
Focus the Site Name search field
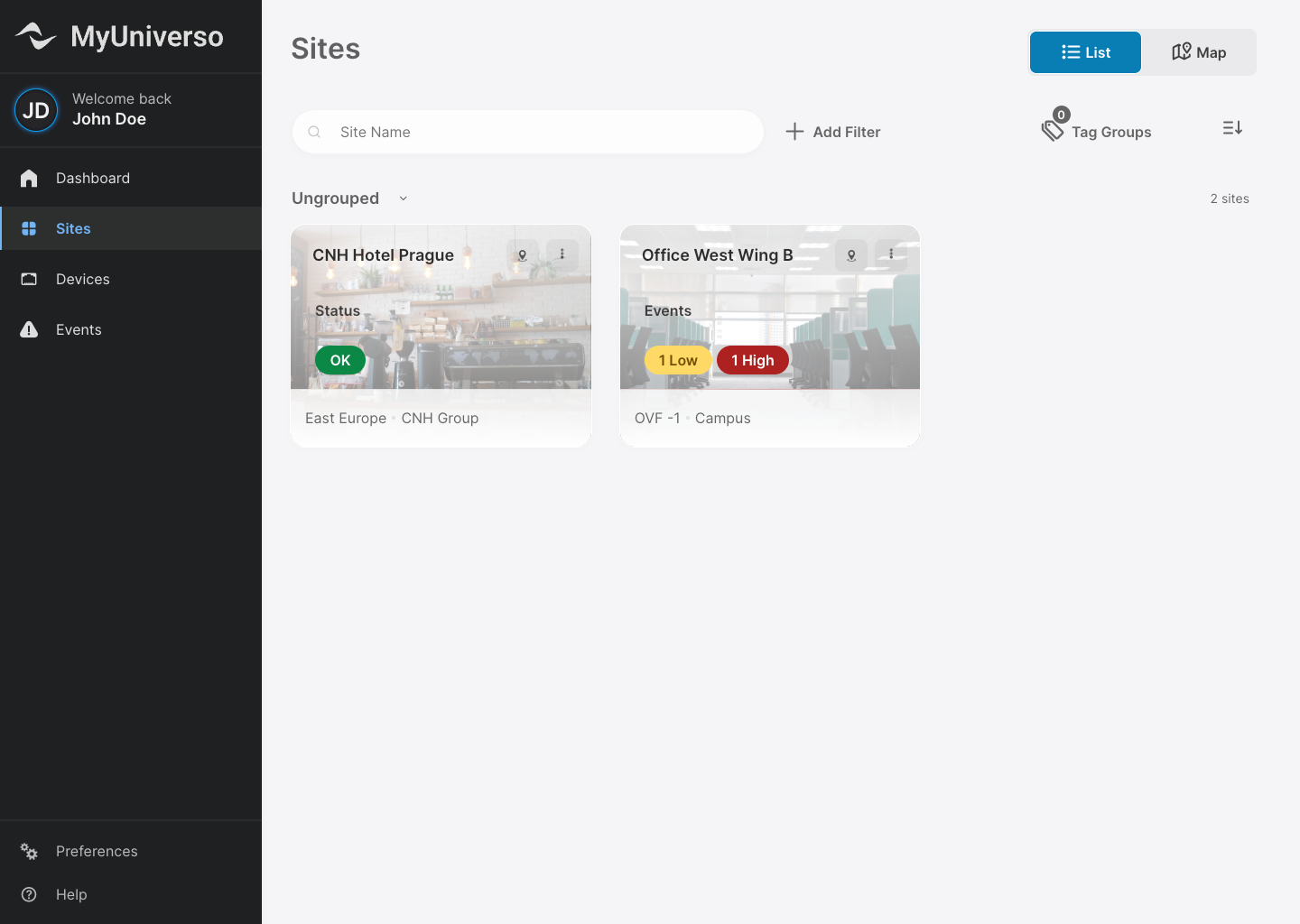point(528,132)
